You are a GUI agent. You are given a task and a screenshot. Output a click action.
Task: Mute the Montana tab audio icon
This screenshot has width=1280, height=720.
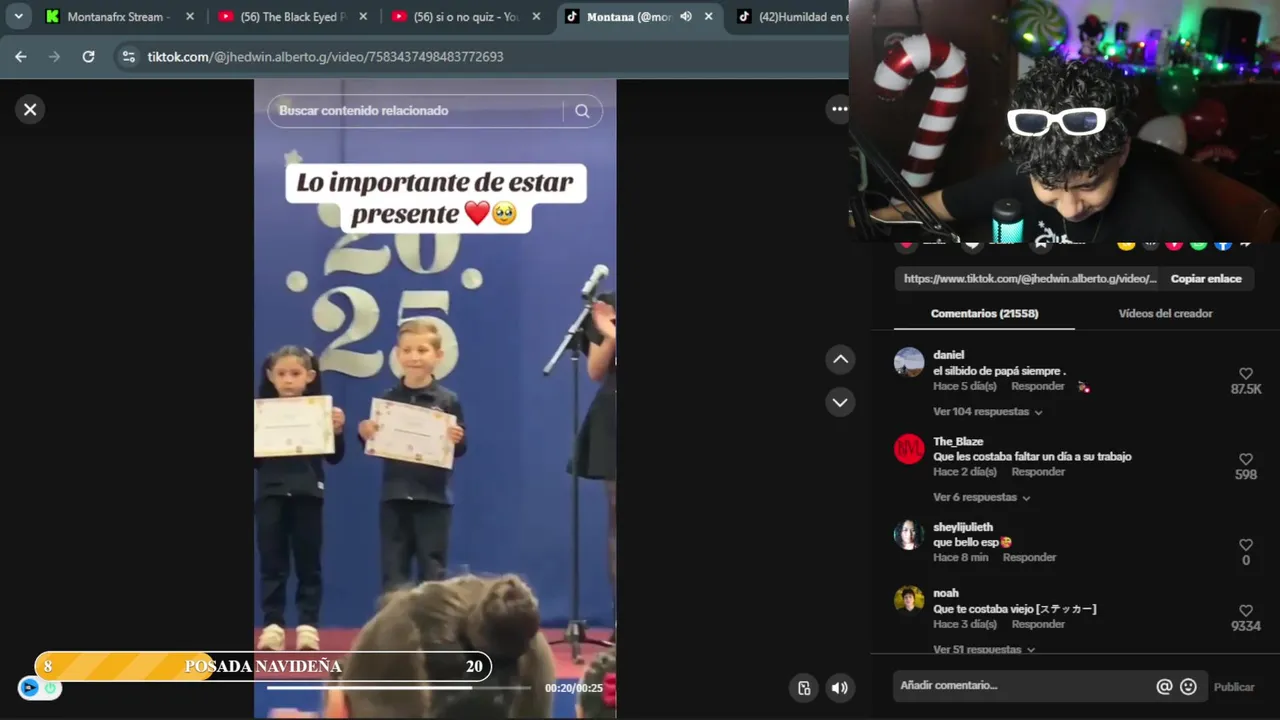pyautogui.click(x=686, y=17)
